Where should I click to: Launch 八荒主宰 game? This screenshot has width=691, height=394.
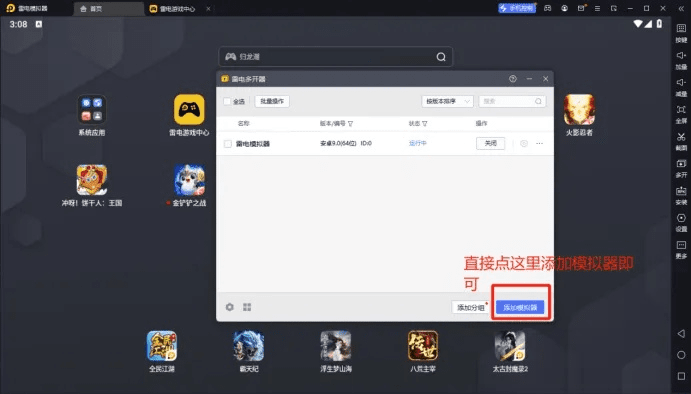(x=423, y=346)
